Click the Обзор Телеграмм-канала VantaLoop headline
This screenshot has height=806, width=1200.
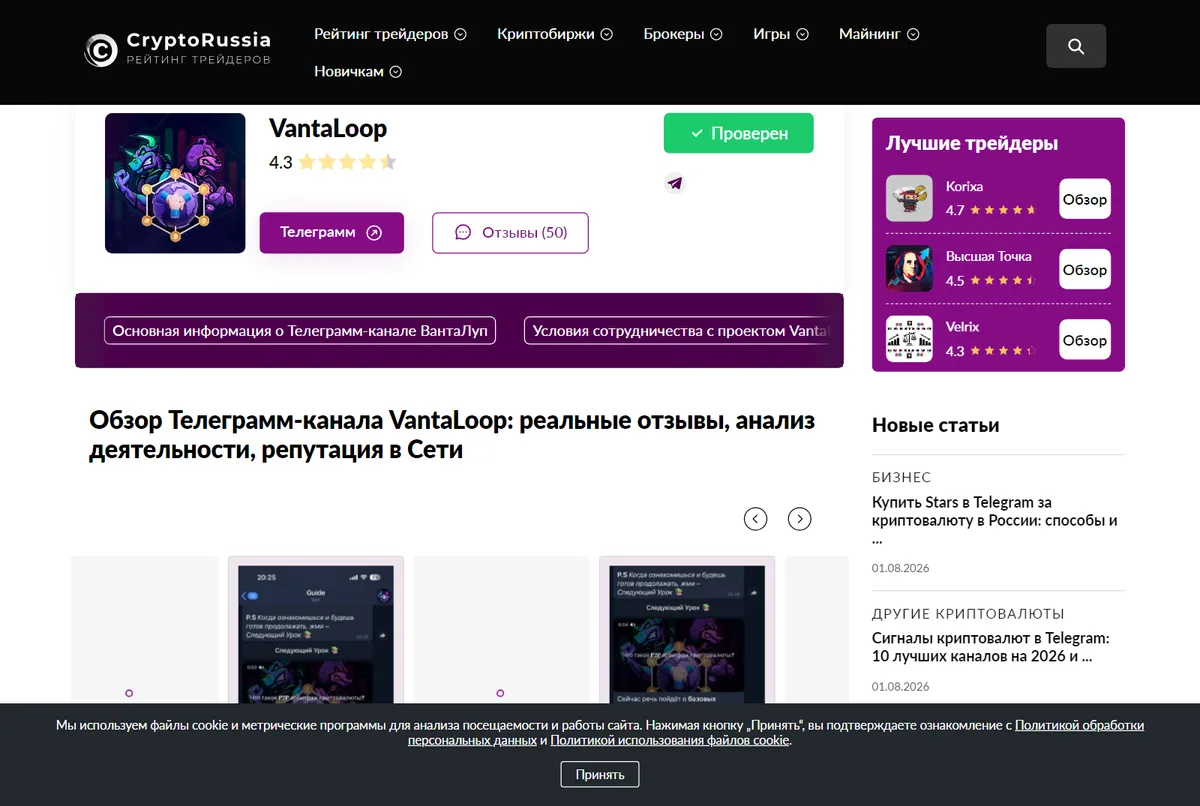click(452, 435)
